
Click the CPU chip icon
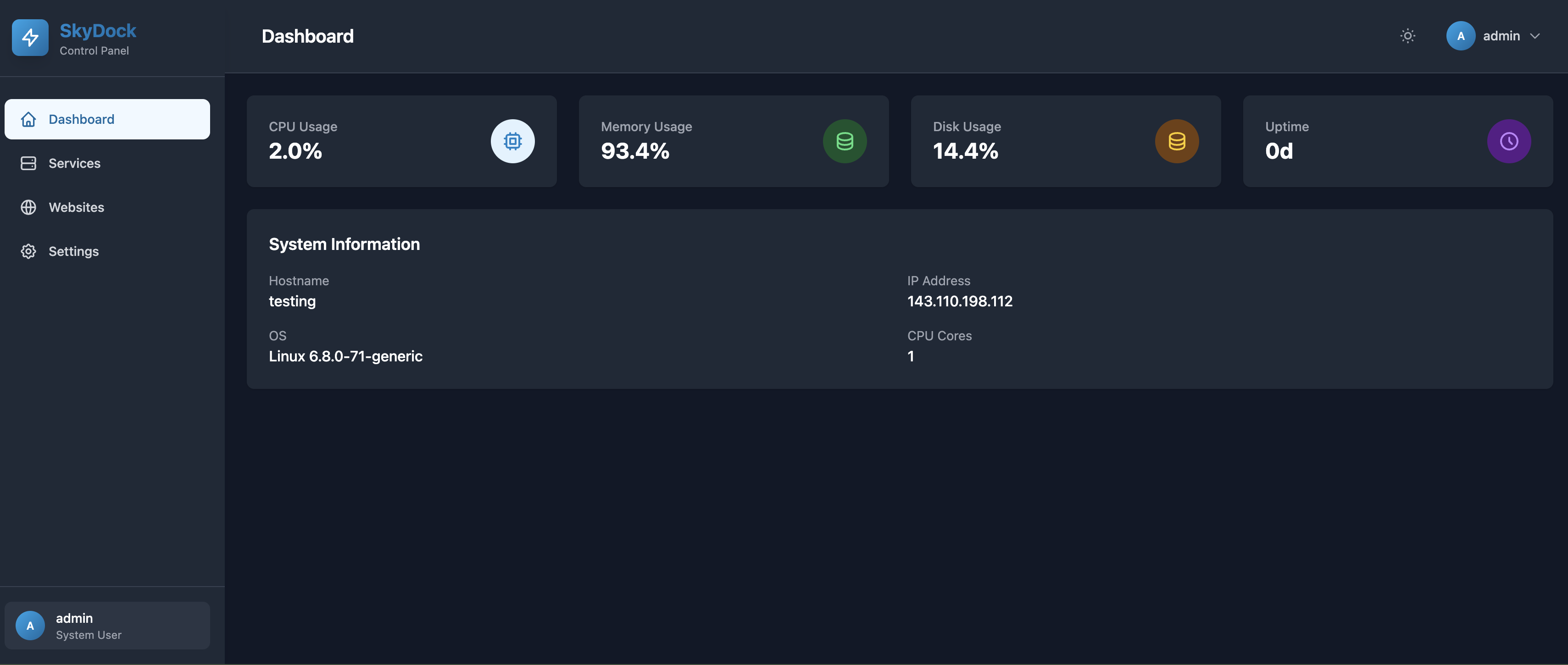pos(512,141)
